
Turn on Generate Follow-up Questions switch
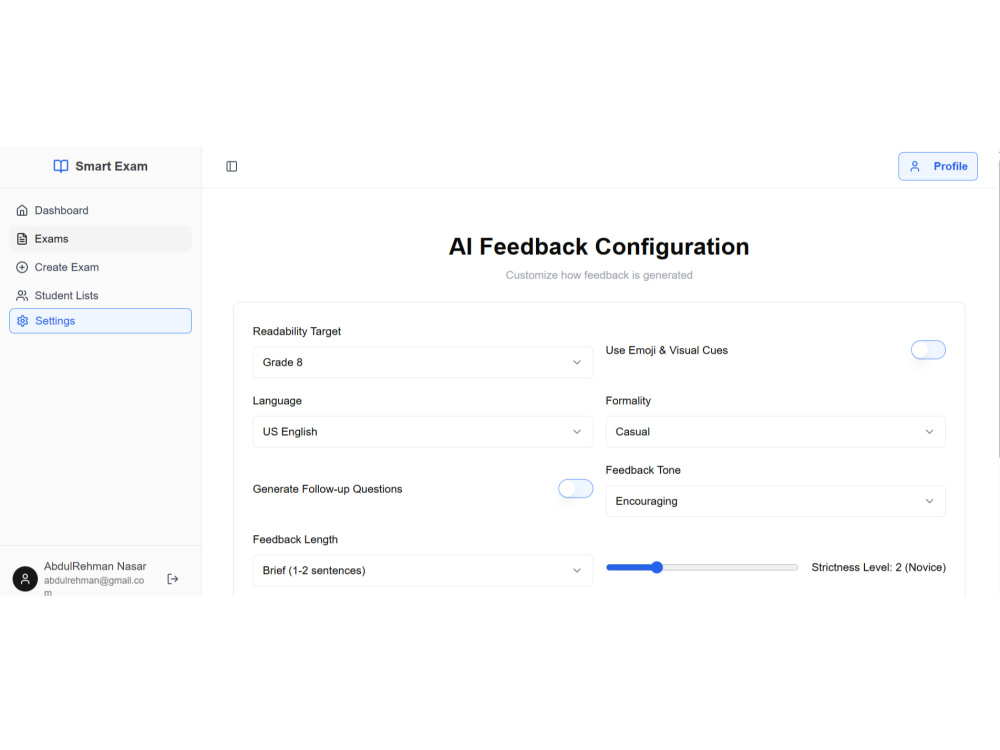pyautogui.click(x=575, y=489)
